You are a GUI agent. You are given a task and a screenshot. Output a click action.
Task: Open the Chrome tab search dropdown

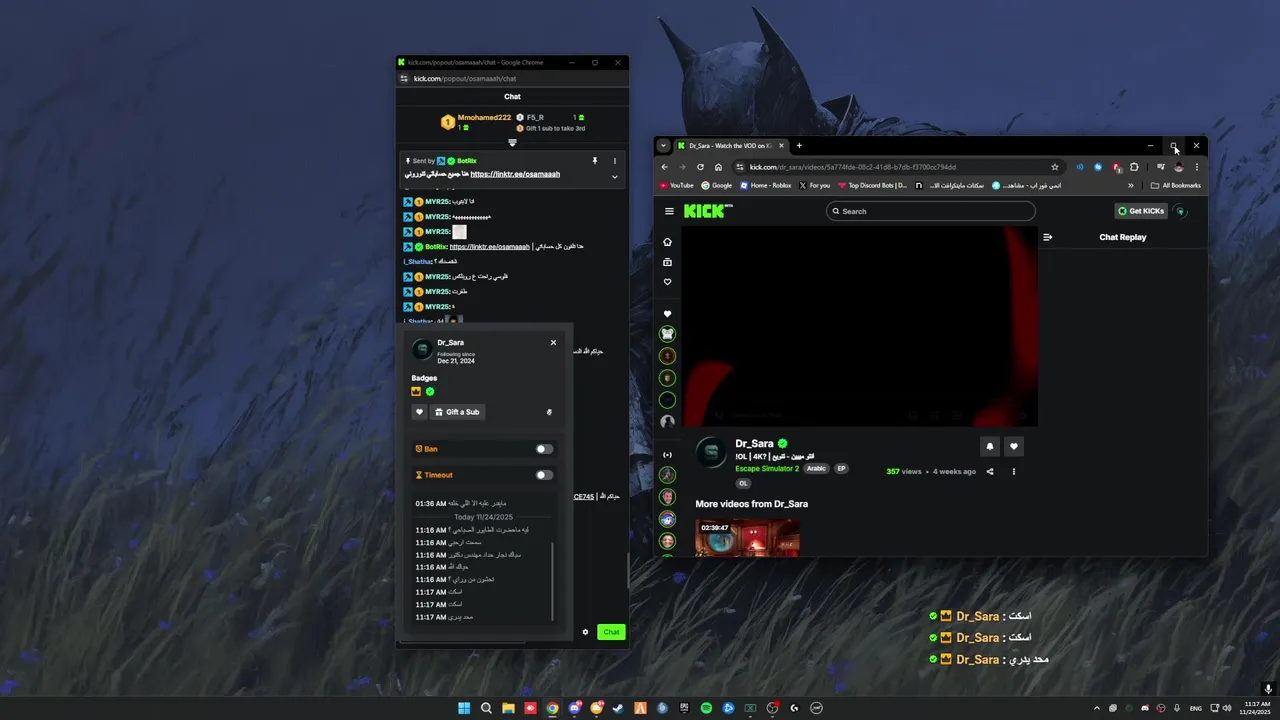coord(663,145)
